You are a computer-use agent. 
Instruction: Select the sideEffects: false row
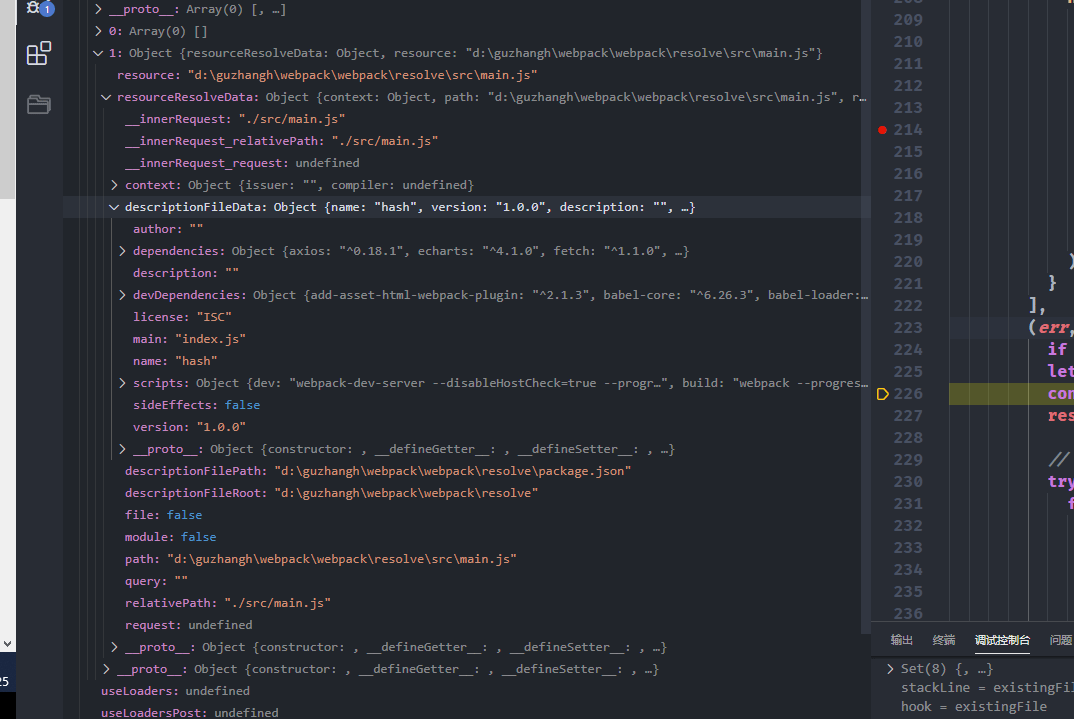click(196, 405)
